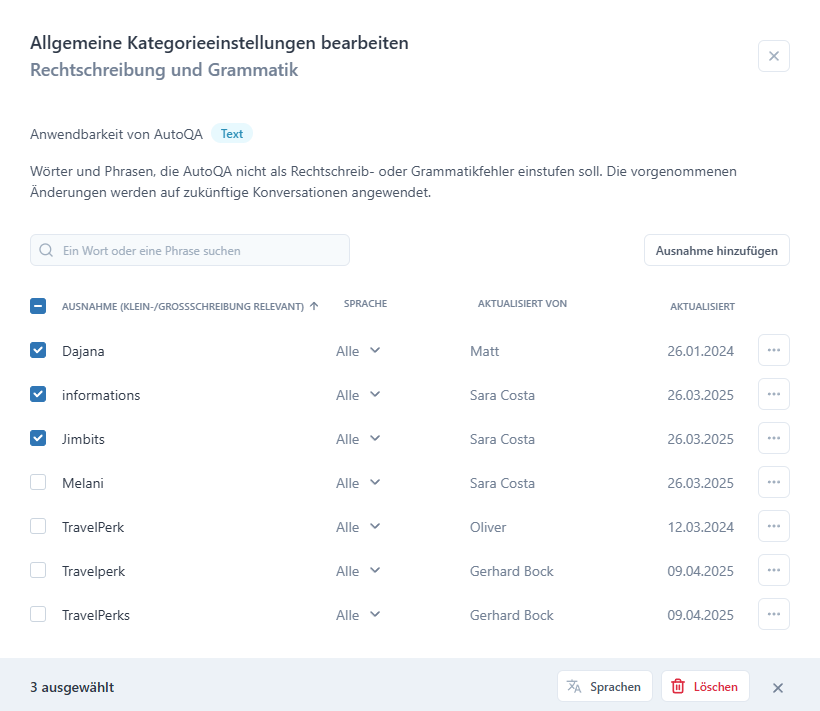
Task: Toggle the select-all header checkbox
Action: [38, 306]
